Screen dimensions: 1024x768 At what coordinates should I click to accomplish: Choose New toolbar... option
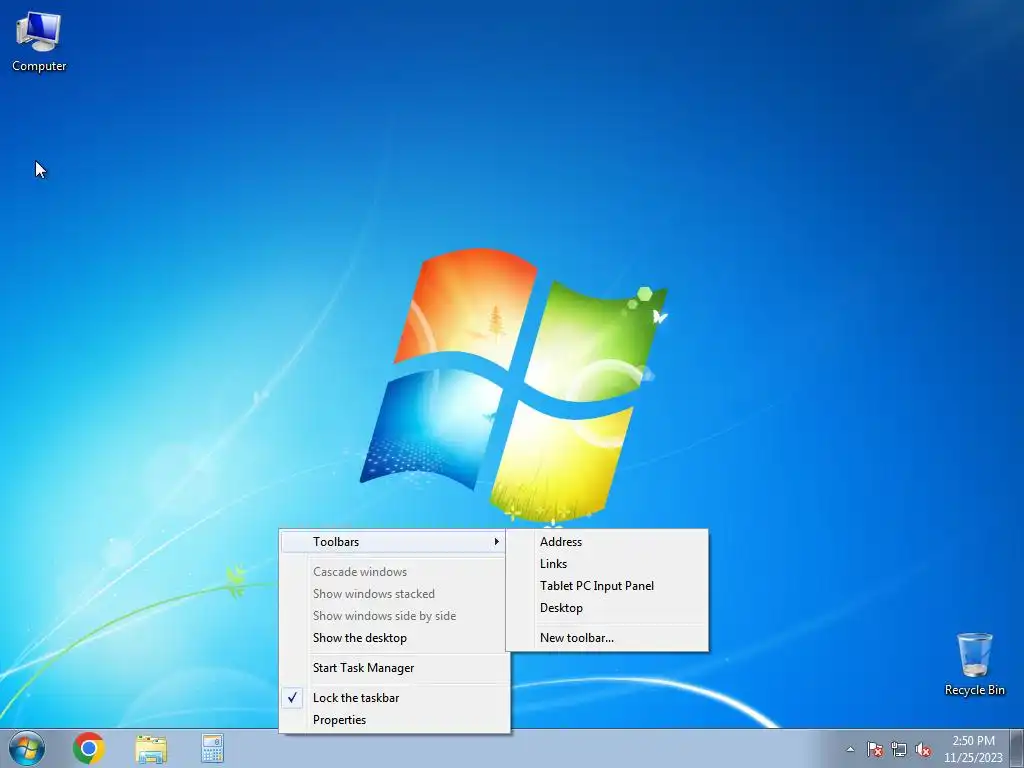point(607,637)
